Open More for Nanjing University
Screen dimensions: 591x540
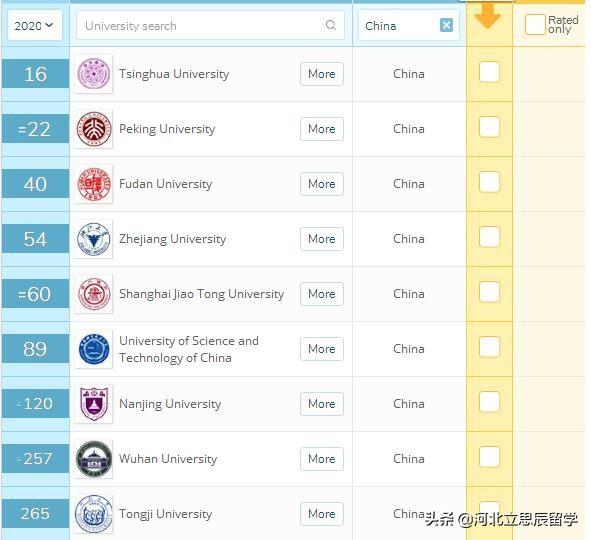[x=322, y=404]
